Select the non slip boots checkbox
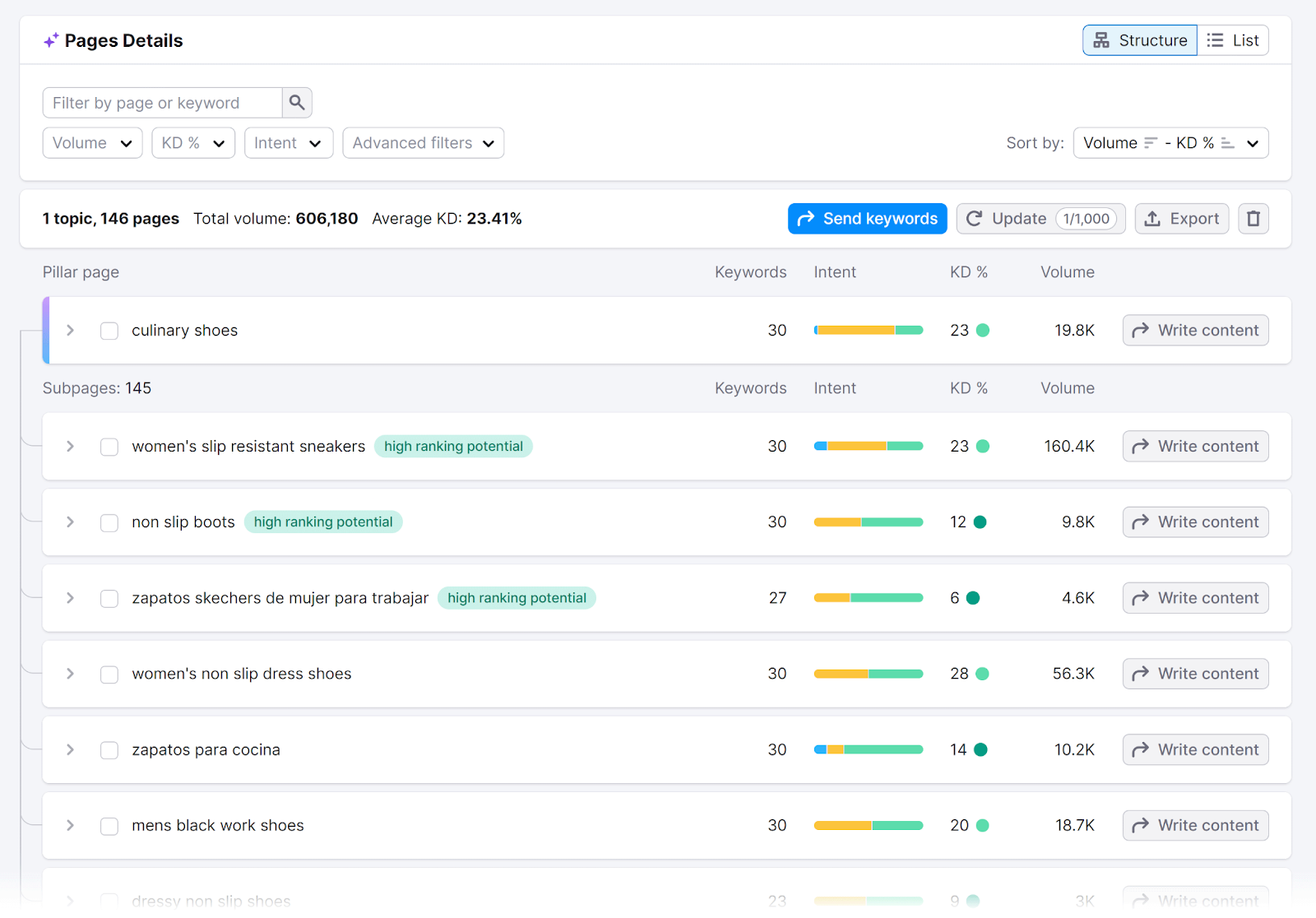The width and height of the screenshot is (1316, 918). click(109, 522)
